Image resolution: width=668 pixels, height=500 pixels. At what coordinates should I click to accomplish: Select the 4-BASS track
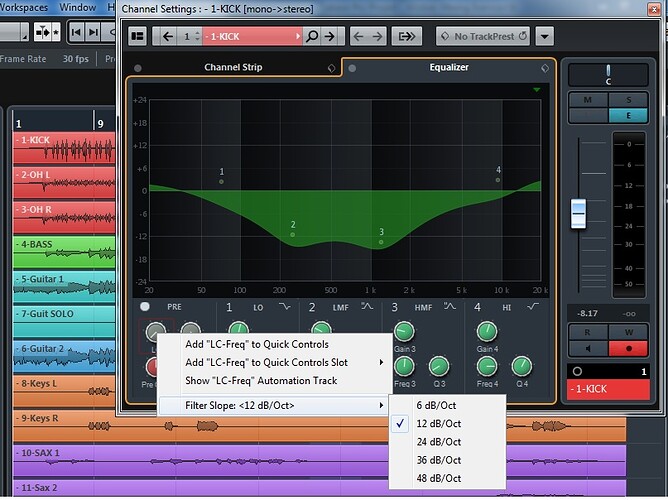tap(64, 253)
